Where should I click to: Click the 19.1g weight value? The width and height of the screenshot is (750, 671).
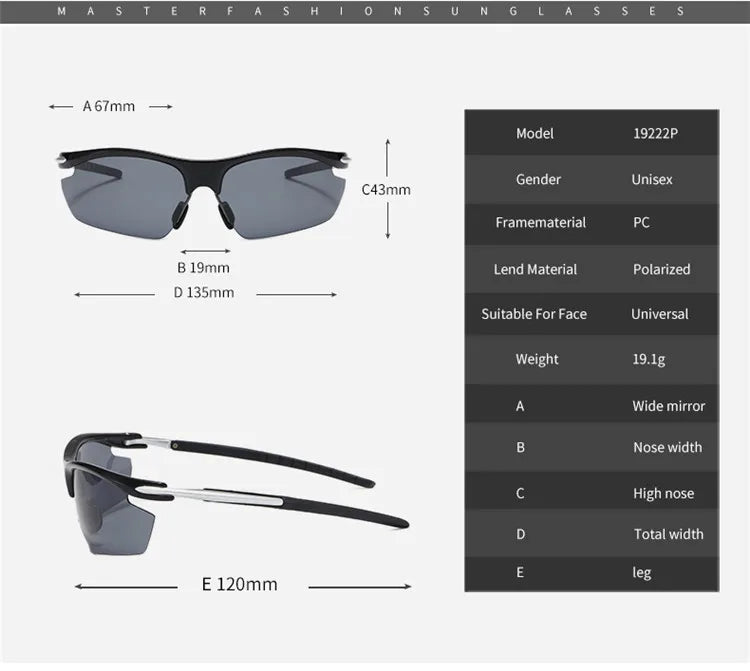(x=651, y=359)
